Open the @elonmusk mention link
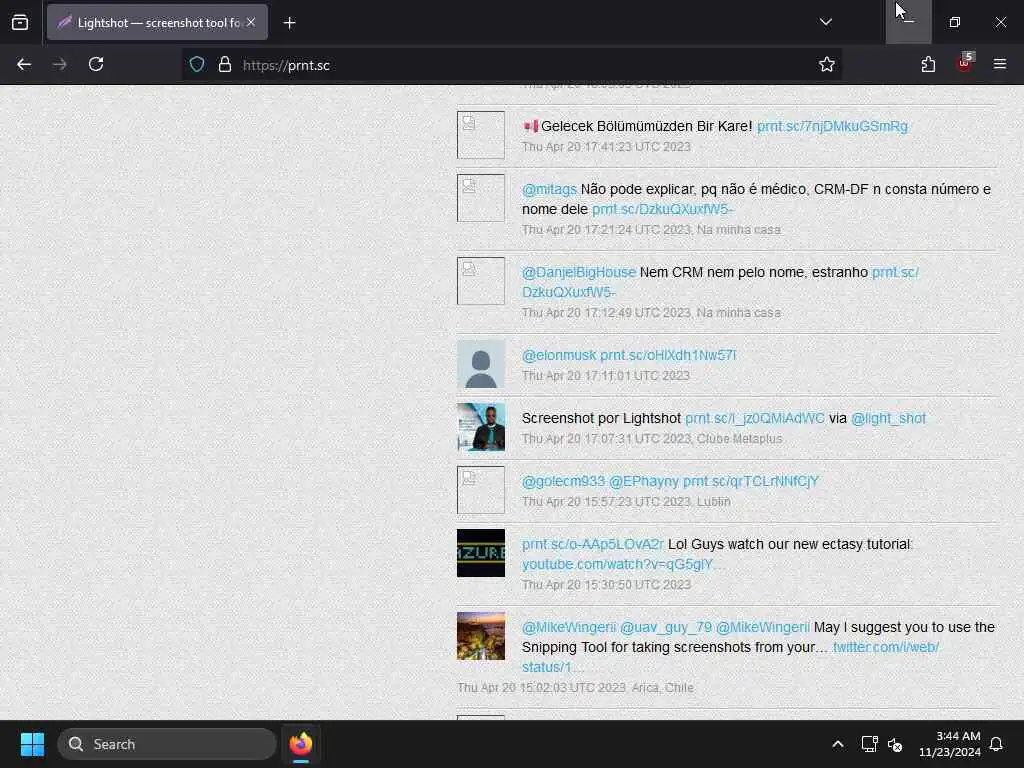 (559, 355)
